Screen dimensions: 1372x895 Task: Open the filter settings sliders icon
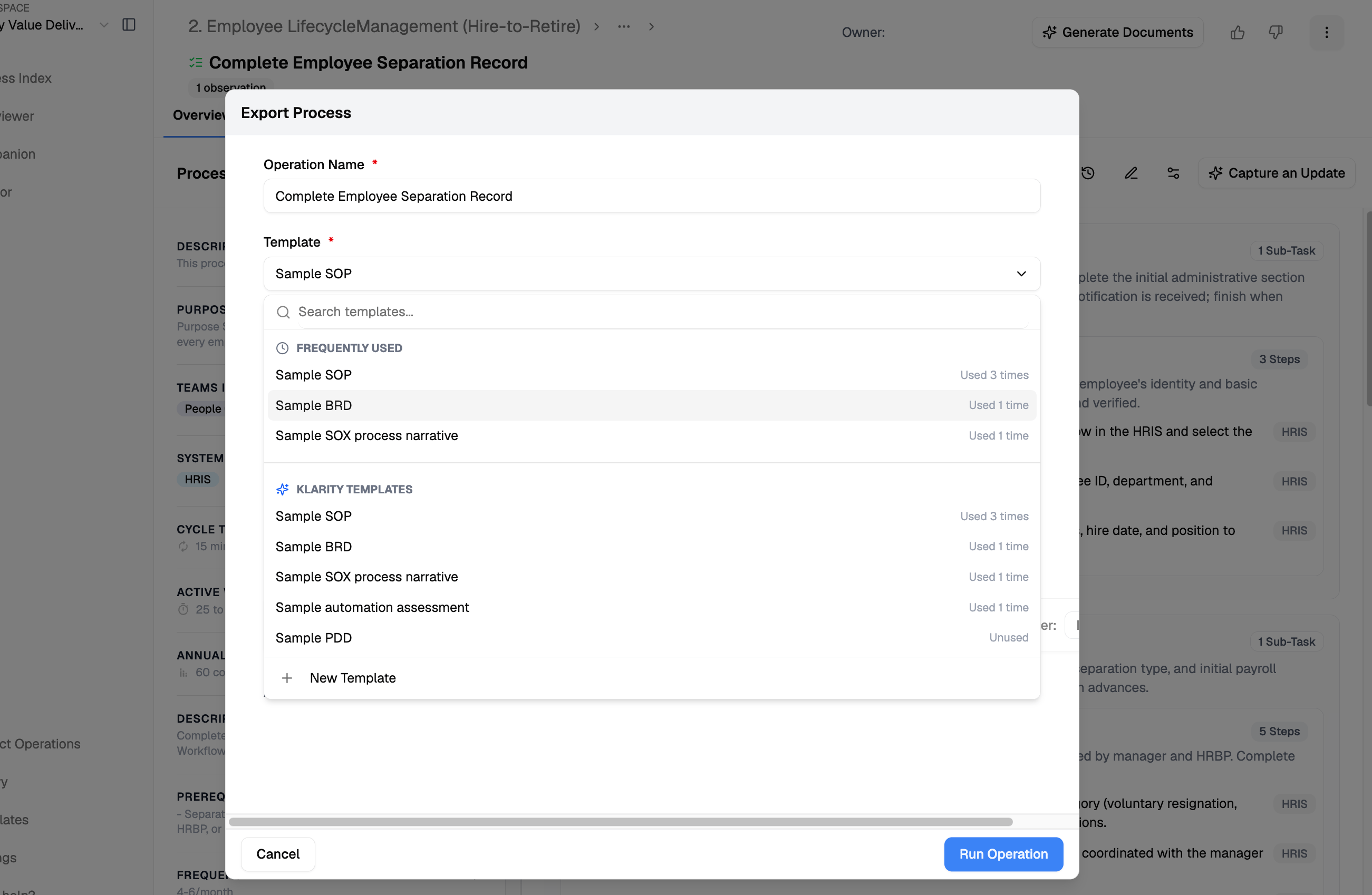pyautogui.click(x=1173, y=173)
